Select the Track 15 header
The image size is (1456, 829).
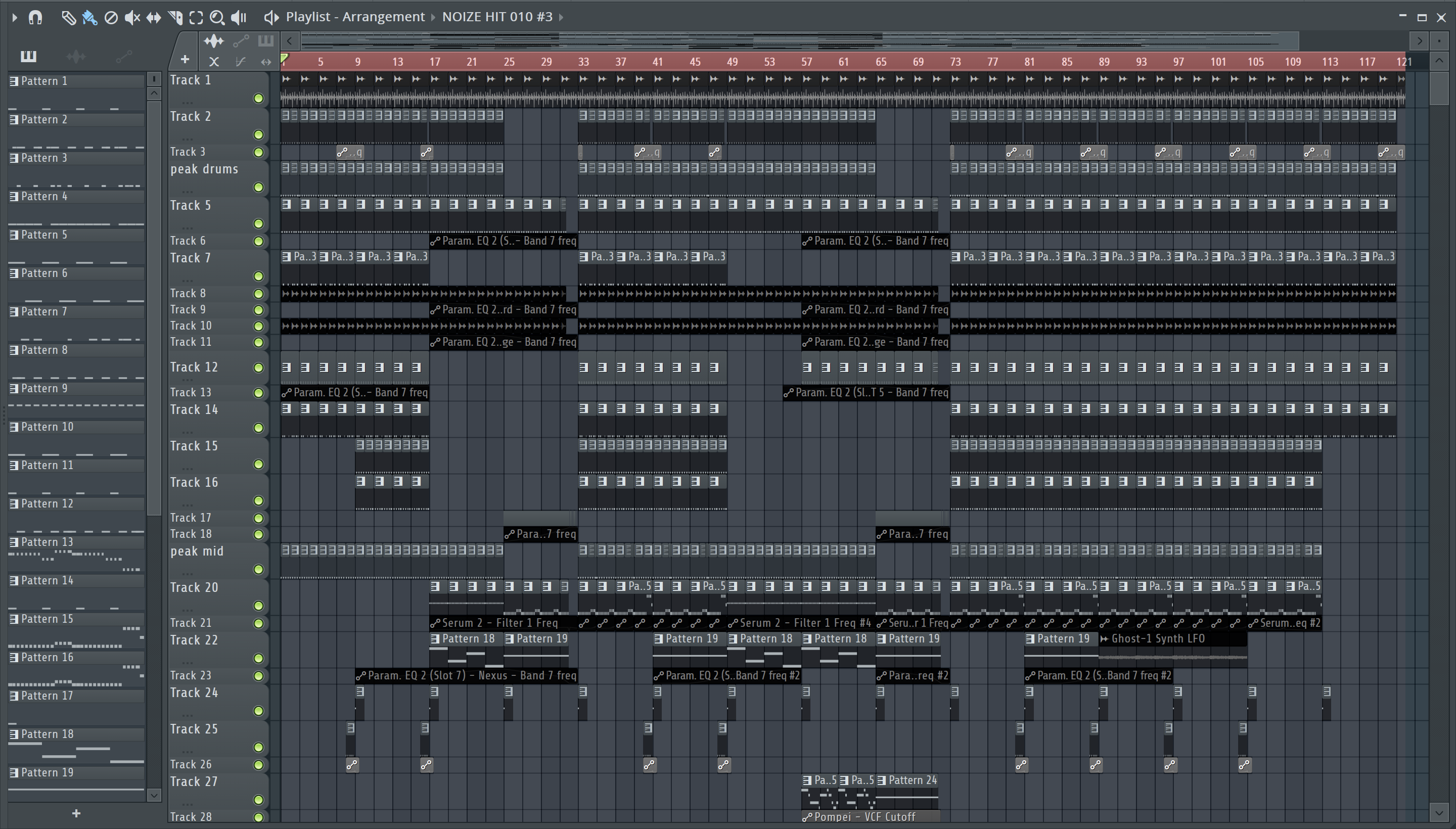218,455
